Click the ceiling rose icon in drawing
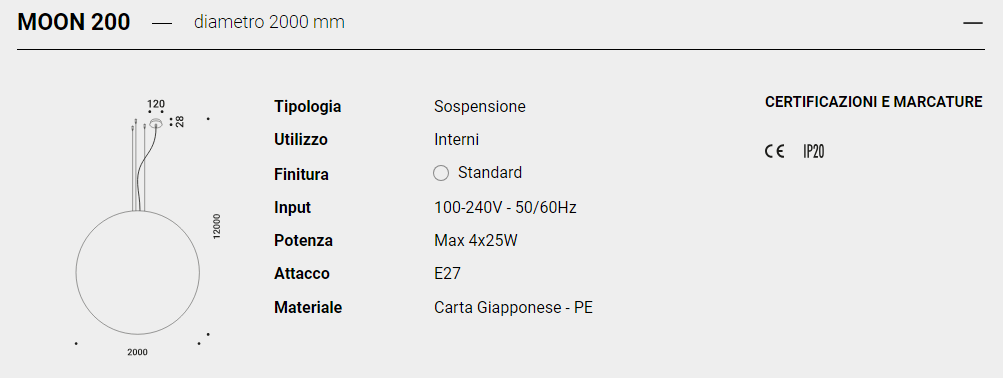 (155, 123)
